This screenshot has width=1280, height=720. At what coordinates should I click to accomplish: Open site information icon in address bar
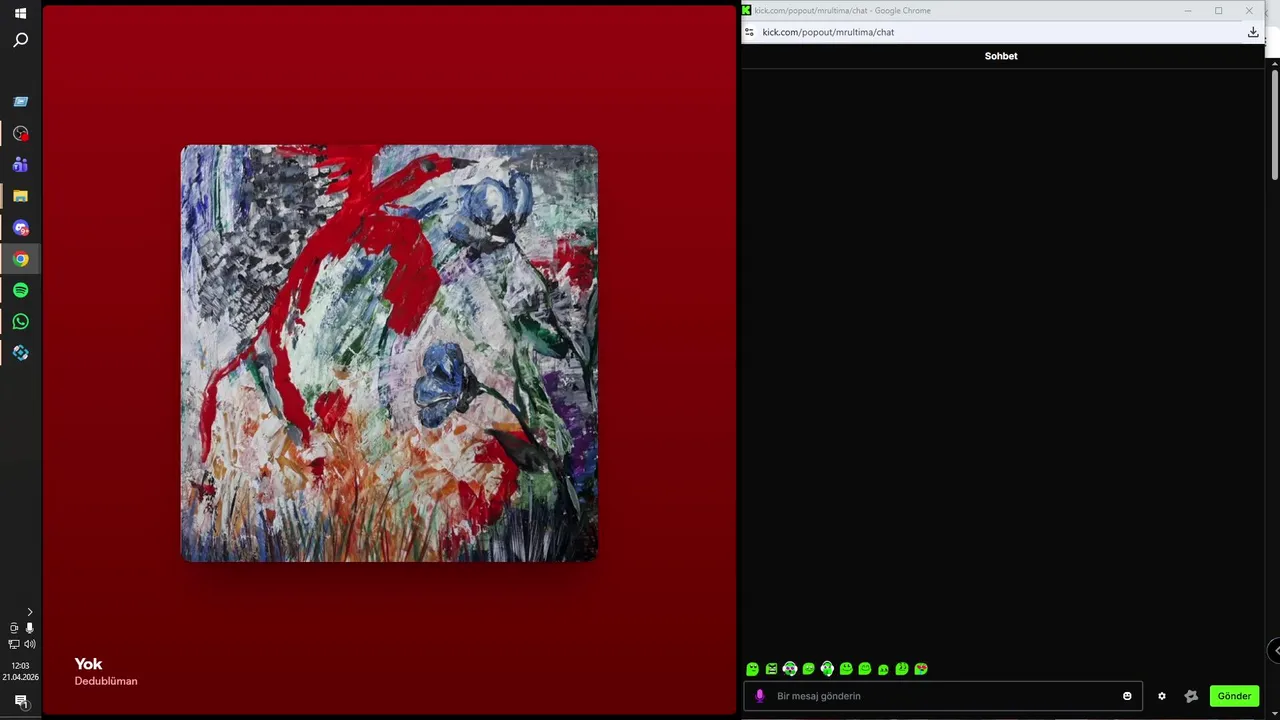pyautogui.click(x=749, y=32)
